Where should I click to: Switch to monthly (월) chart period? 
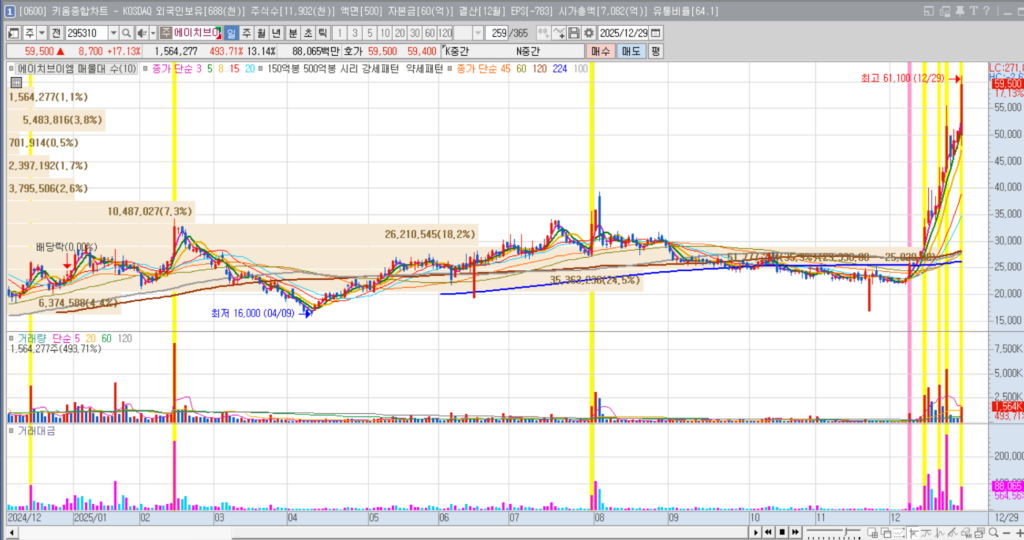tap(262, 33)
